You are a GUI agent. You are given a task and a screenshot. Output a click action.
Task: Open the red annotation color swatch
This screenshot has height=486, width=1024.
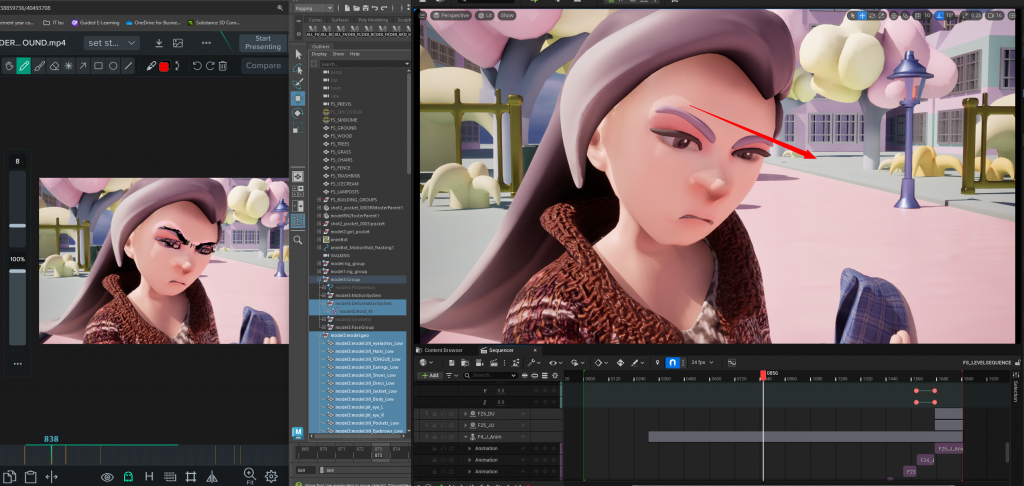click(x=164, y=66)
